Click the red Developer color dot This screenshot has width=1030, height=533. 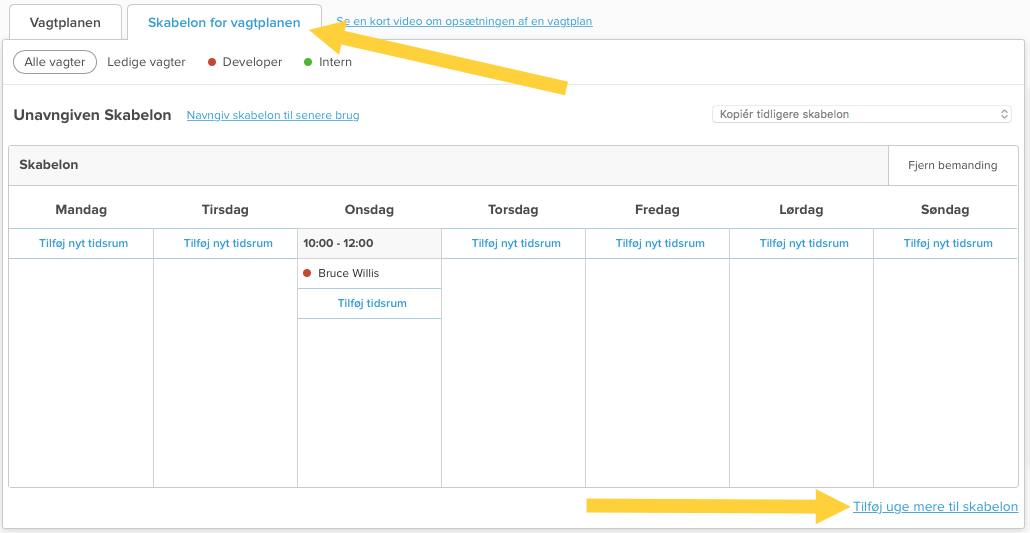click(212, 62)
